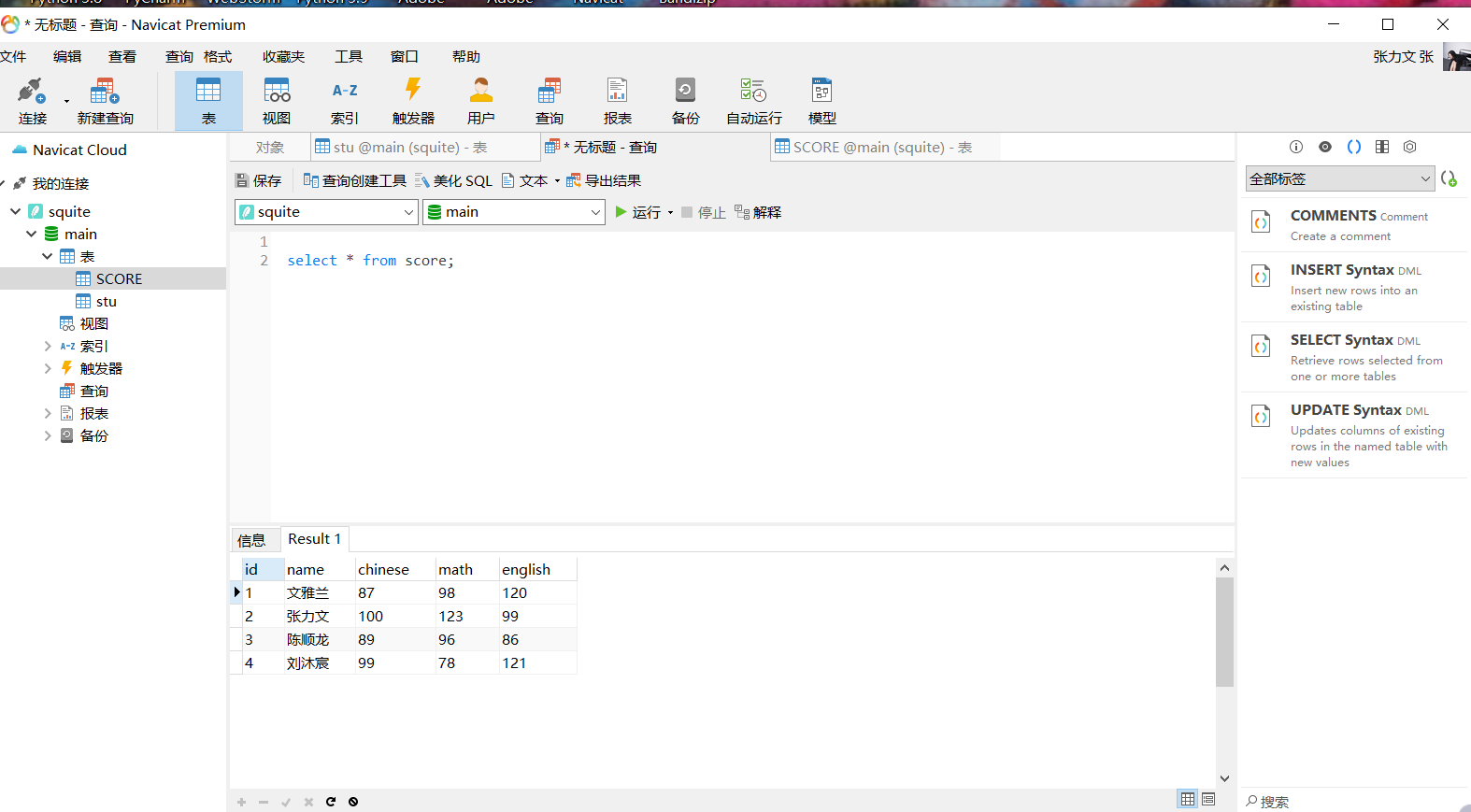
Task: Open the 视图 view toolbar icon
Action: pos(277,101)
